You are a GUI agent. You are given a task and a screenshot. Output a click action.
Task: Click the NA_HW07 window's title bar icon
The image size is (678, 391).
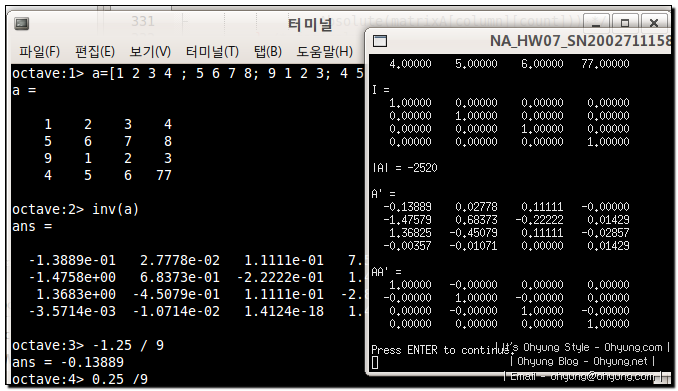[380, 41]
